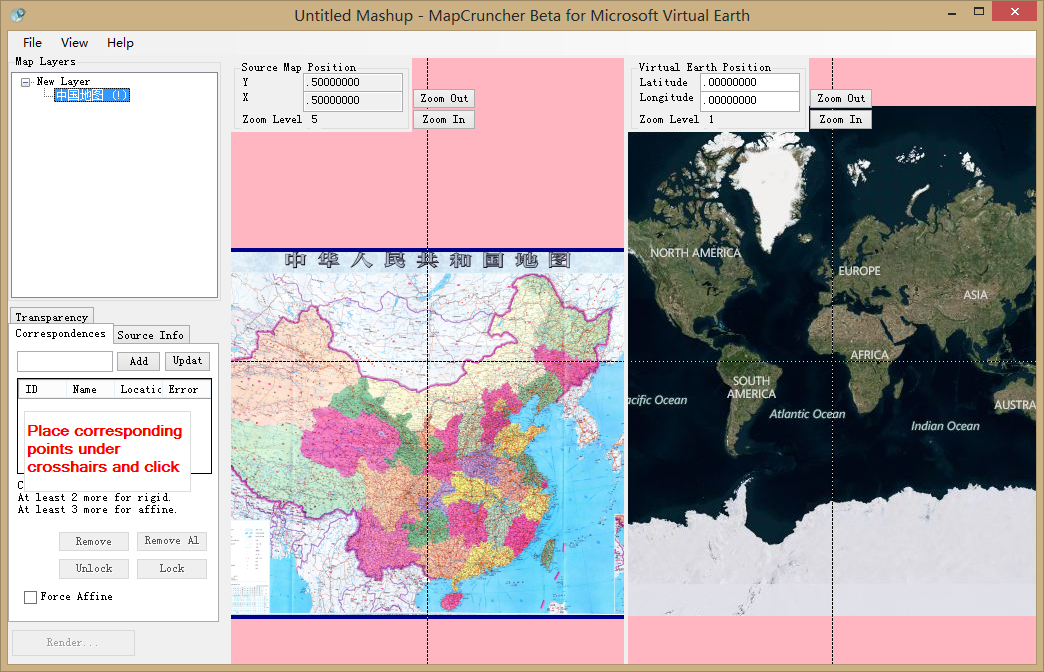The image size is (1044, 672).
Task: Minimize the MapCruncher window
Action: pyautogui.click(x=952, y=12)
